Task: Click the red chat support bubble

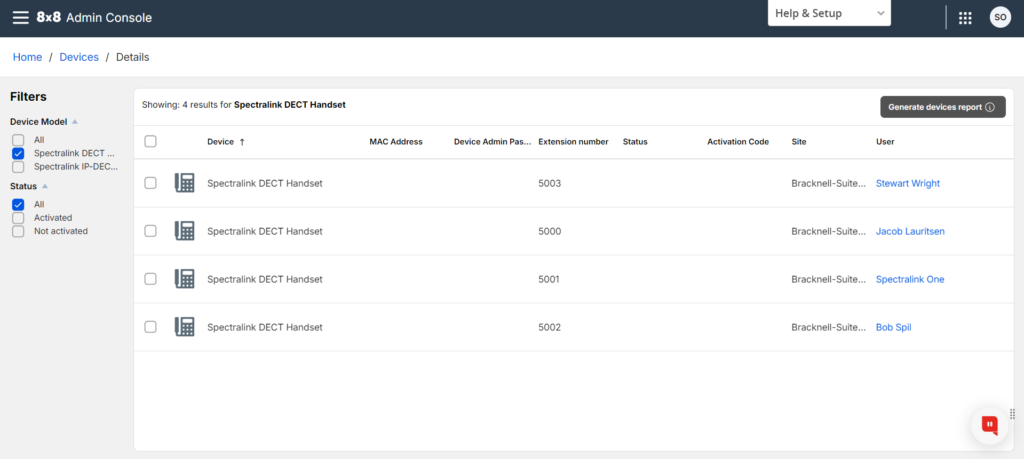Action: tap(989, 426)
